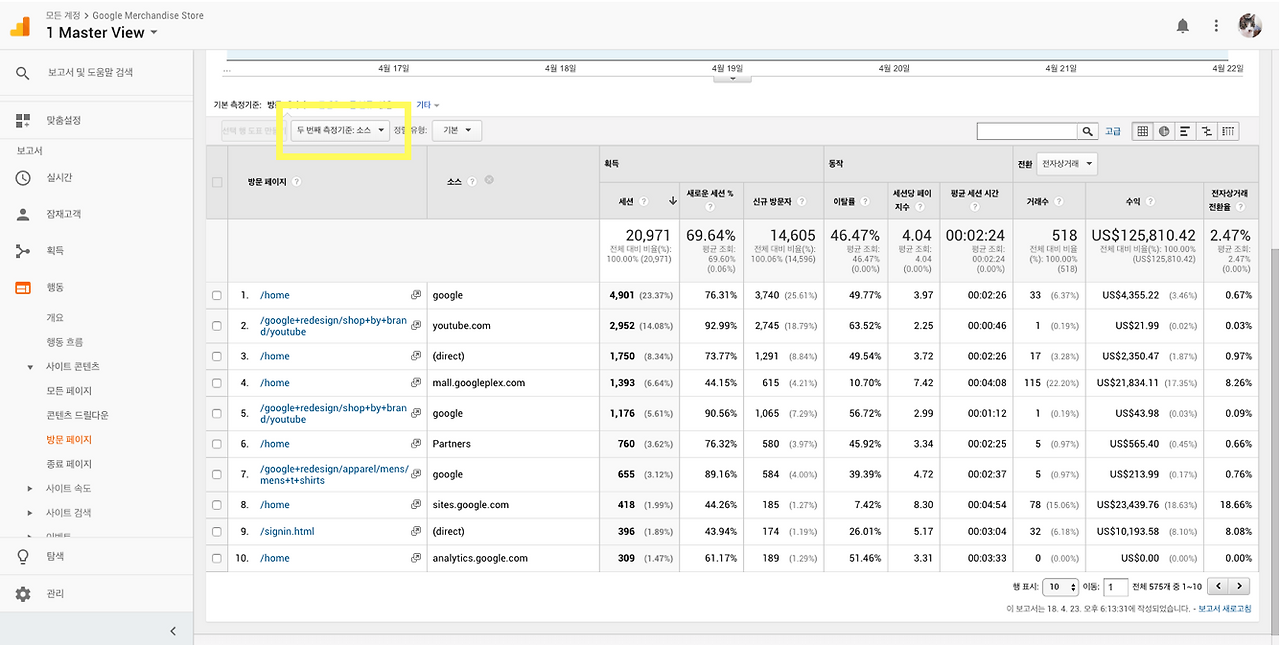The image size is (1280, 645).
Task: Switch to pivot table view
Action: click(1228, 131)
